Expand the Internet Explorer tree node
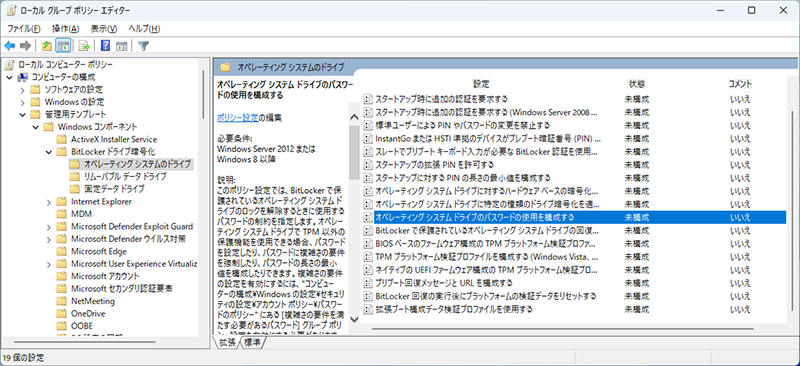 click(x=48, y=202)
